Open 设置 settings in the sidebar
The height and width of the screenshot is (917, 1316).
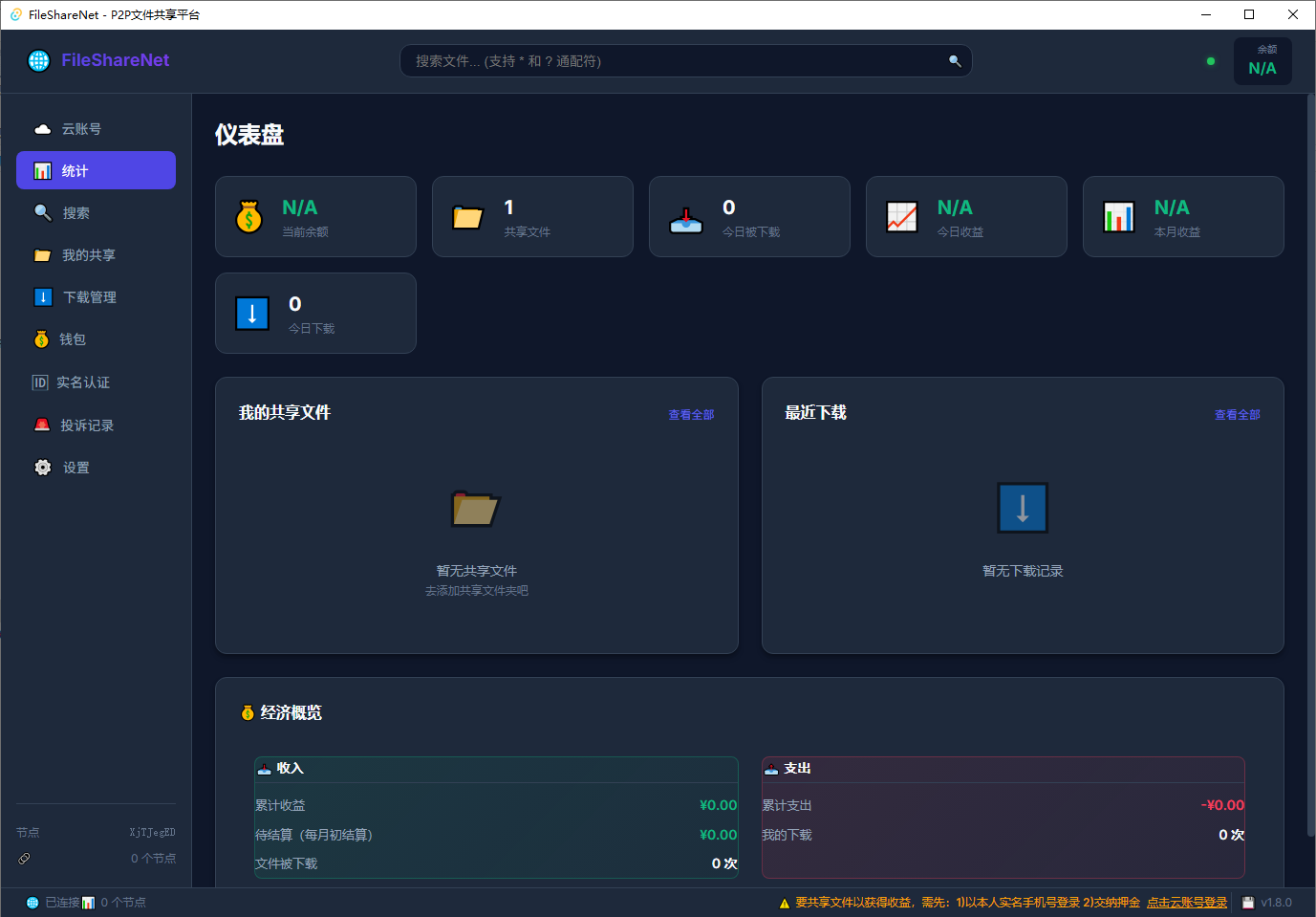point(96,467)
